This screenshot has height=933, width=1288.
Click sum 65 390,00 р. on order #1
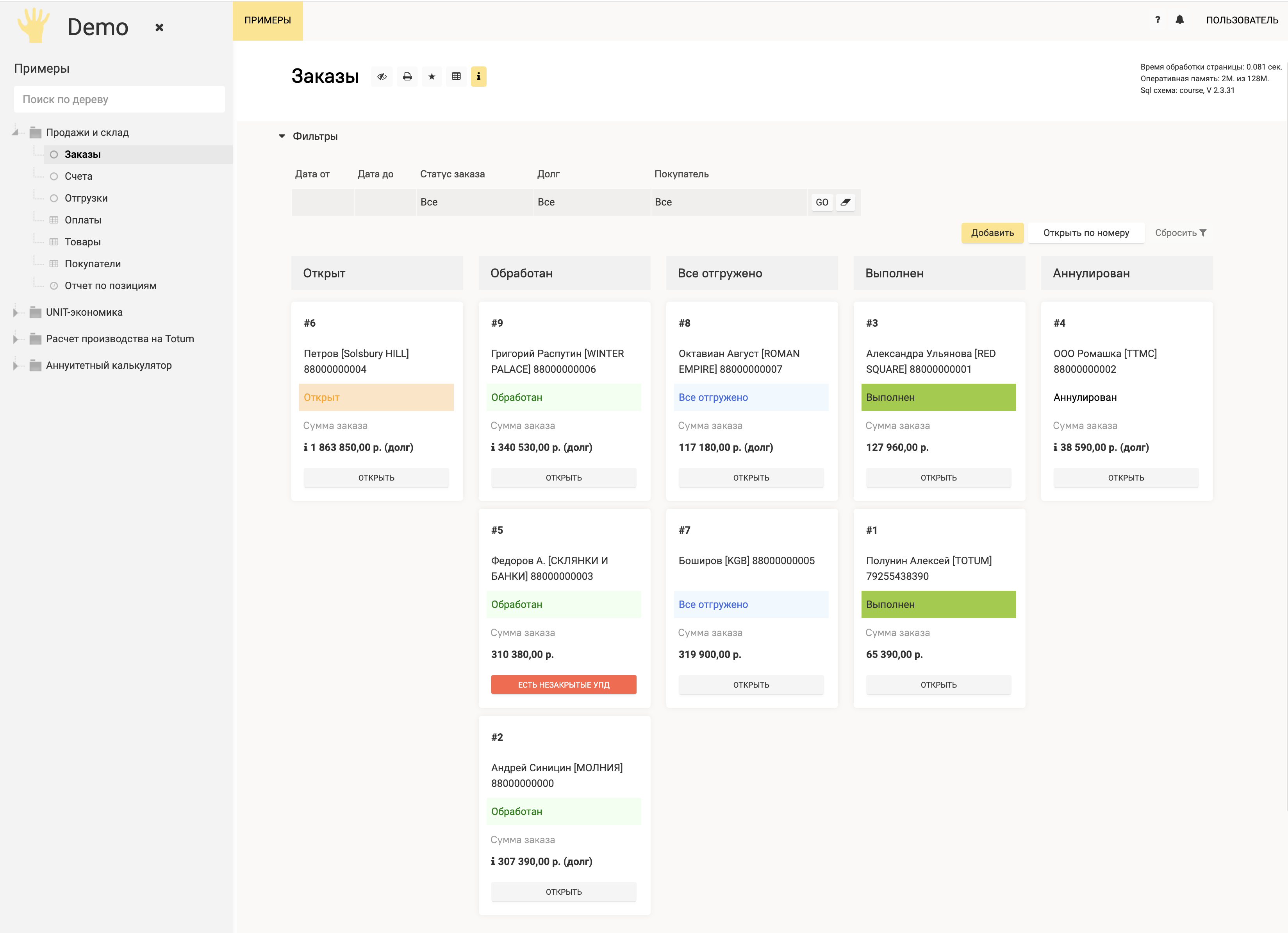point(894,654)
